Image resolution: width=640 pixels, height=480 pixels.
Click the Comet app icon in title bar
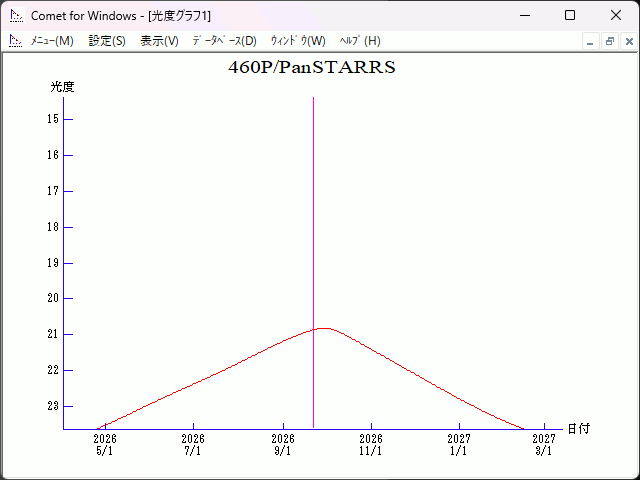[x=17, y=16]
